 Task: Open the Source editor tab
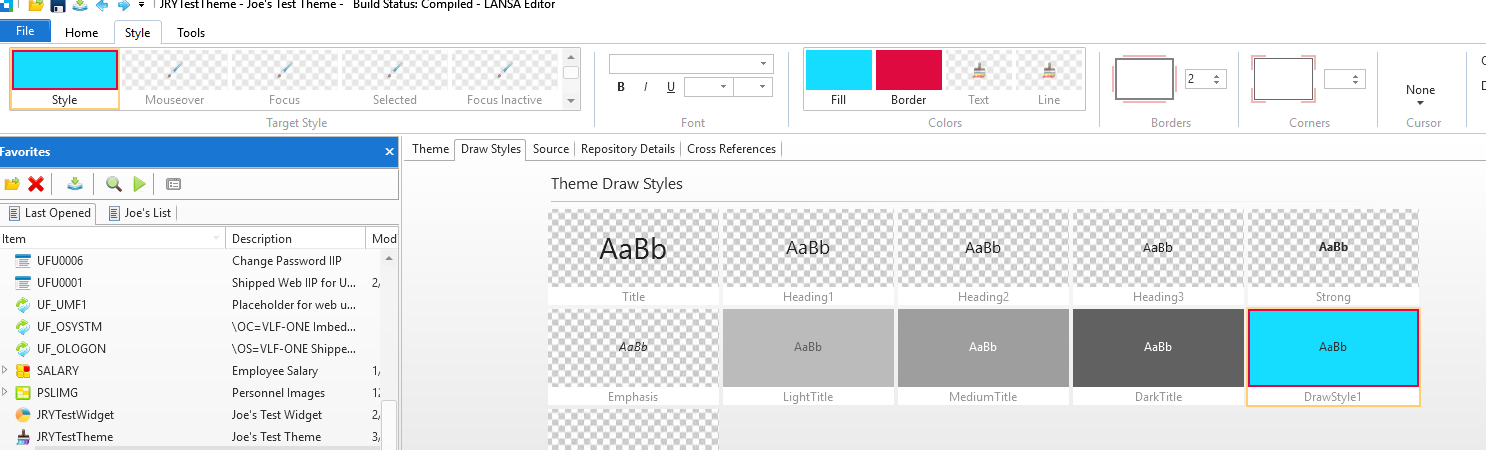[x=551, y=149]
